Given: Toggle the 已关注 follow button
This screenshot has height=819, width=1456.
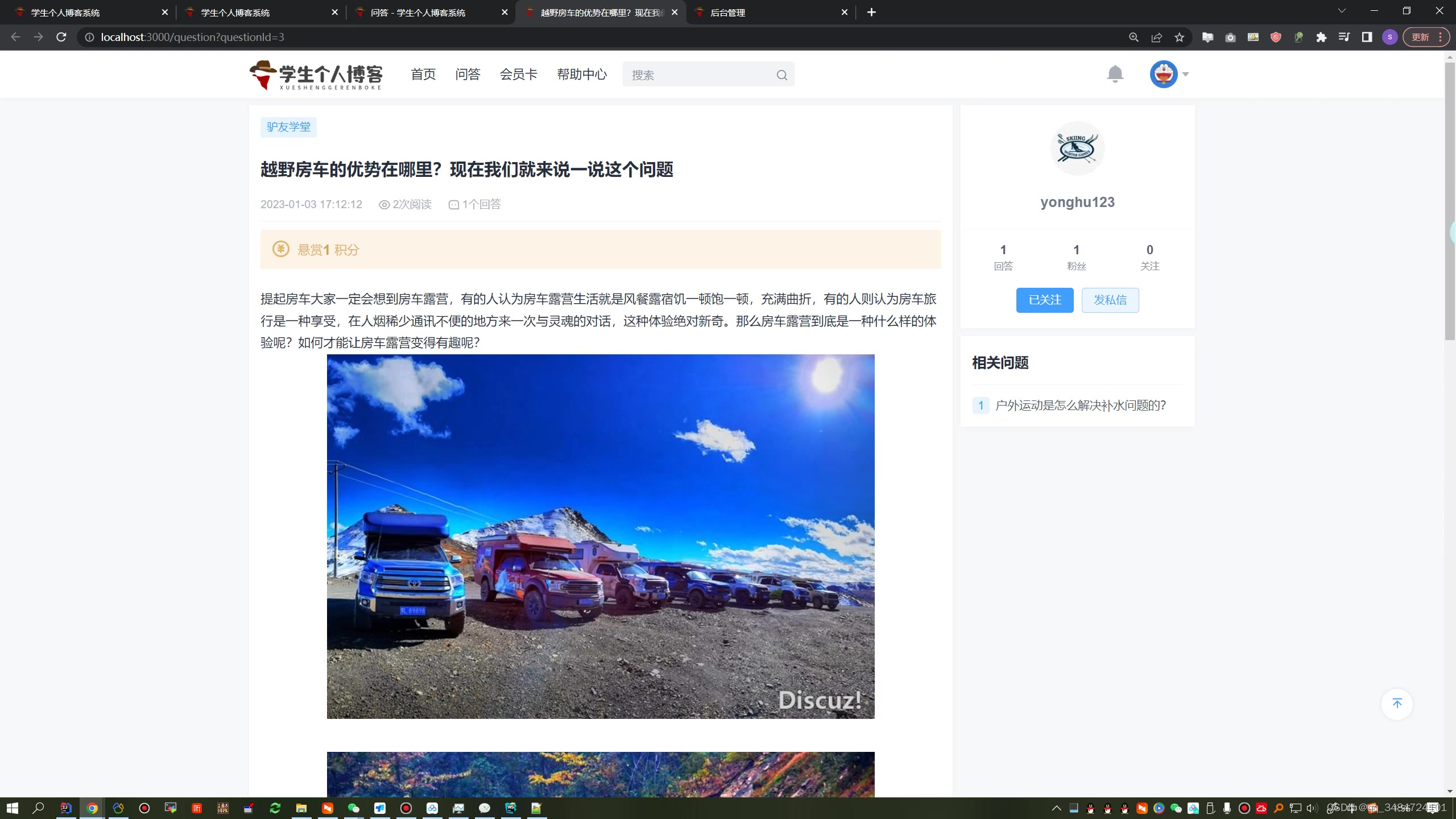Looking at the screenshot, I should (x=1044, y=300).
